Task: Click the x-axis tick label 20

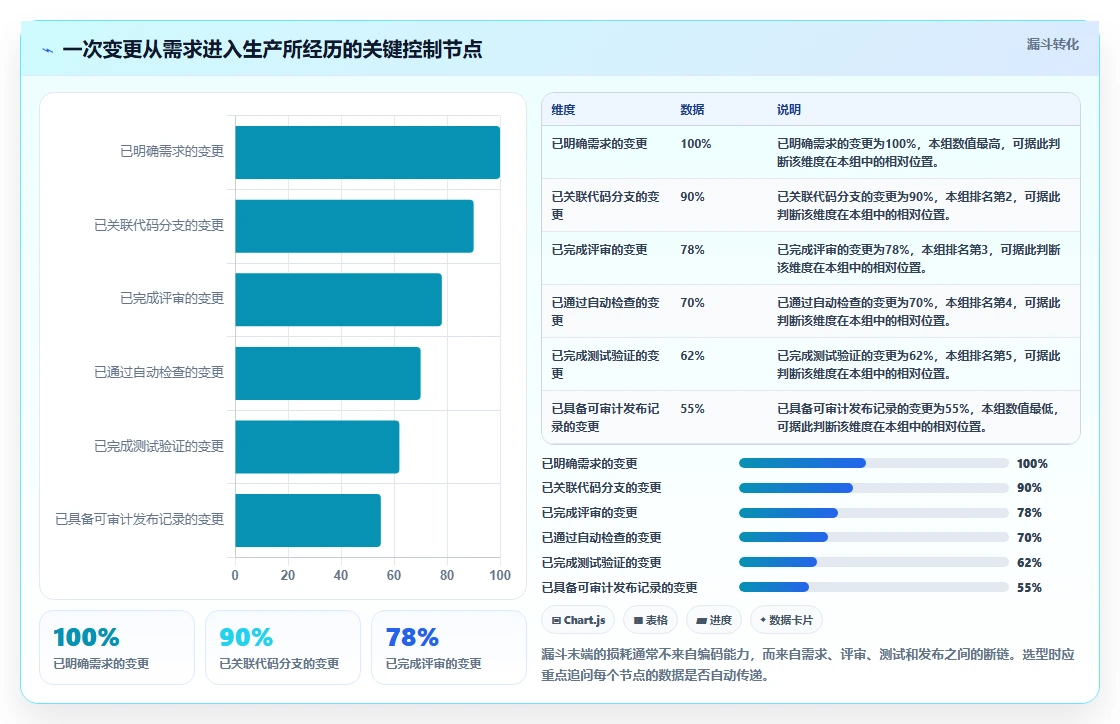Action: coord(288,575)
